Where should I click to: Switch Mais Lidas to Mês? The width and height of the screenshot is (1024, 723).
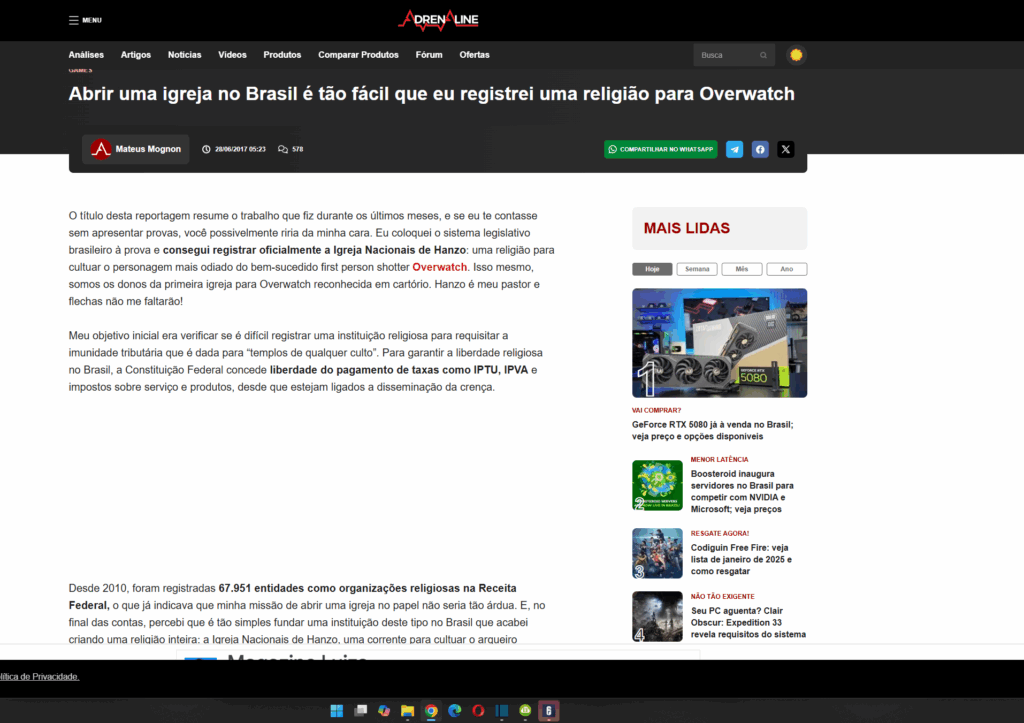(741, 269)
